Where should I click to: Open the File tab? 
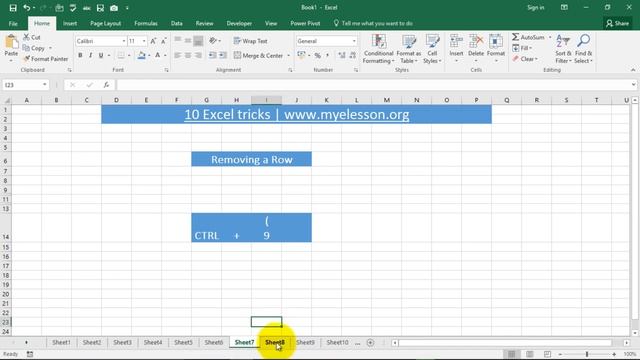(13, 24)
